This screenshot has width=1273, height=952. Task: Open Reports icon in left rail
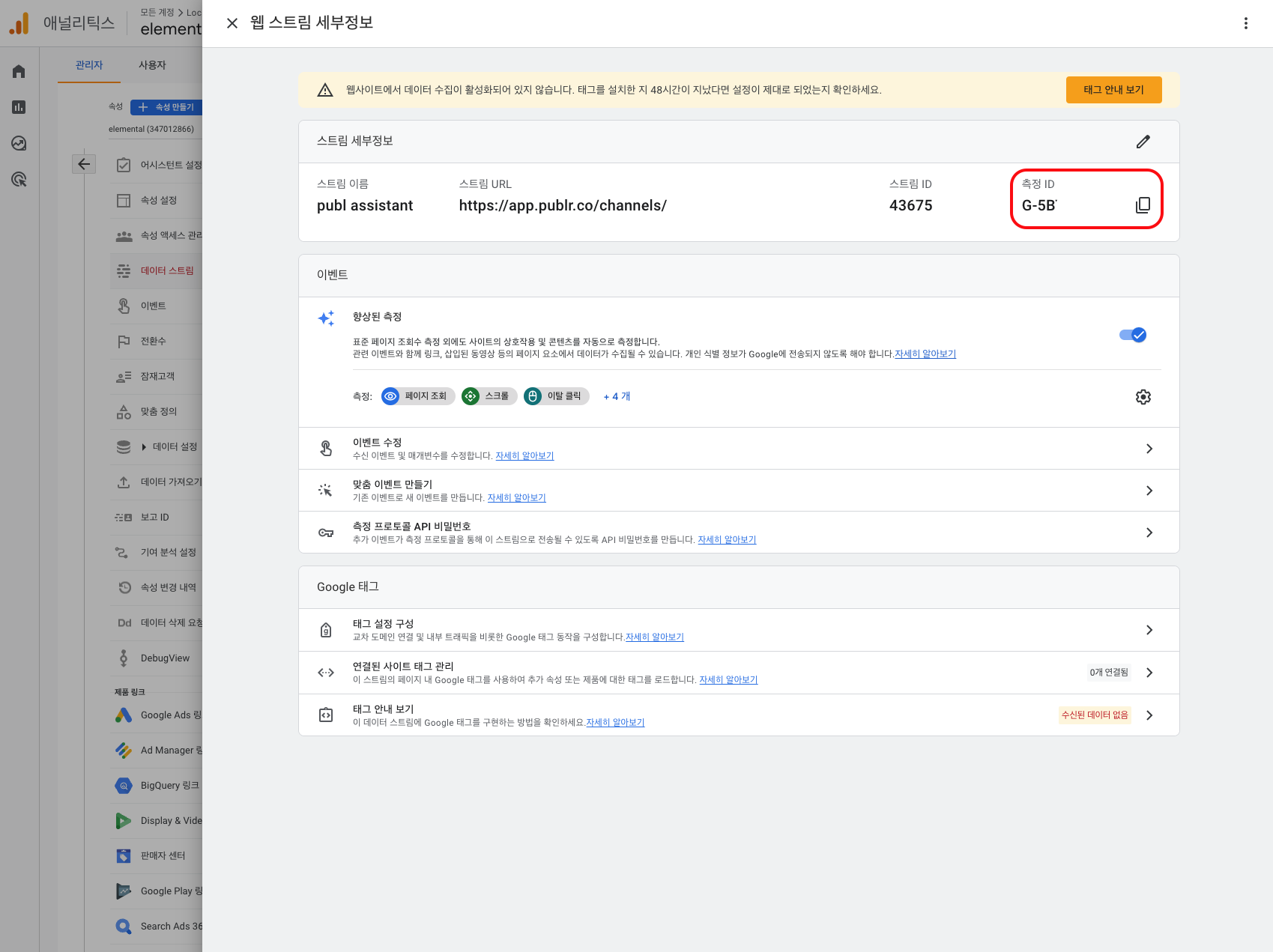(19, 107)
